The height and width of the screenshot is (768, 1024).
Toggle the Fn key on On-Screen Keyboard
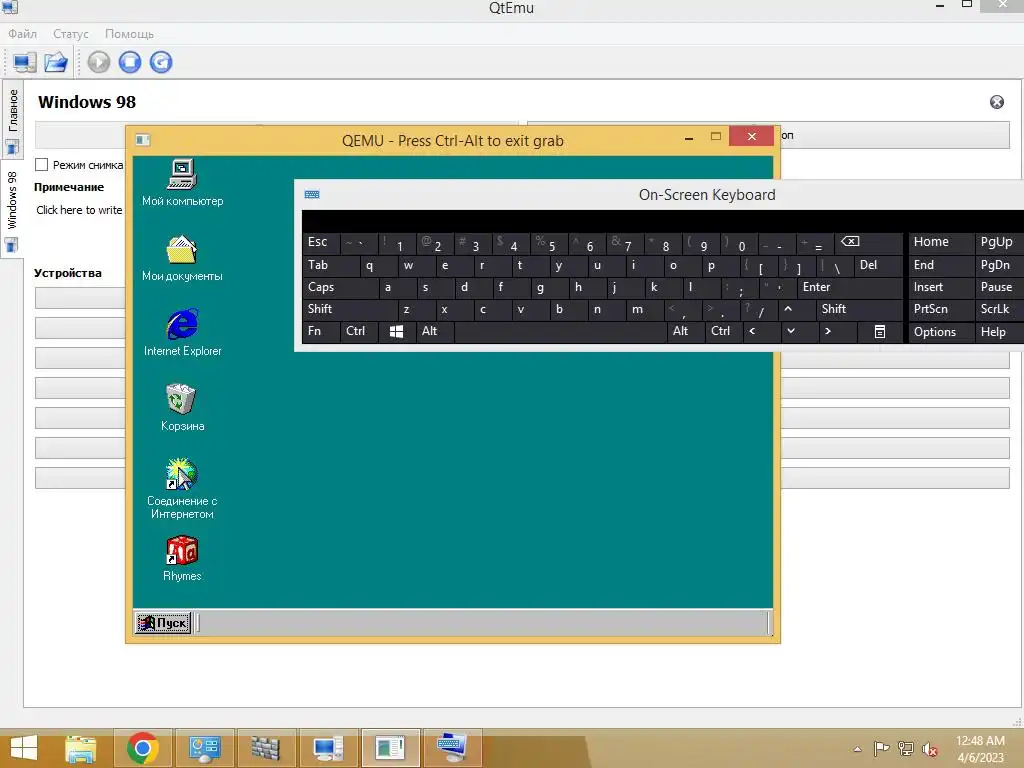[x=321, y=332]
